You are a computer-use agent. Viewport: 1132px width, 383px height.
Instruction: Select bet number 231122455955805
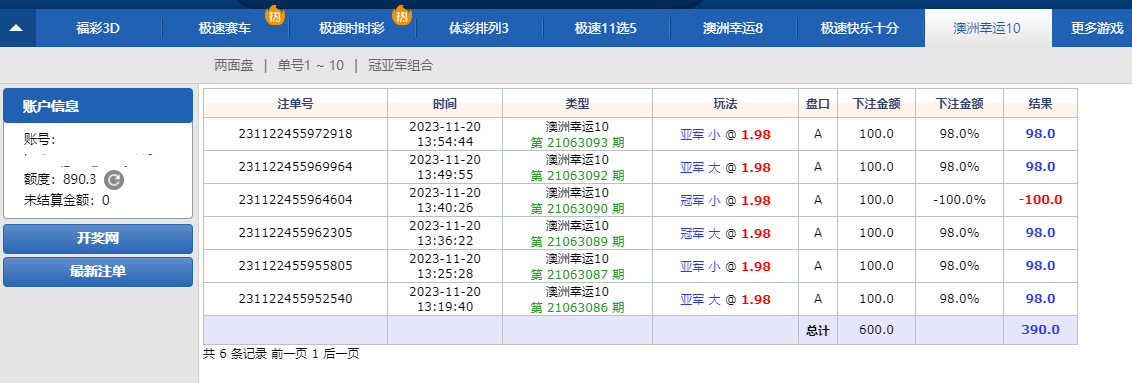pyautogui.click(x=295, y=266)
